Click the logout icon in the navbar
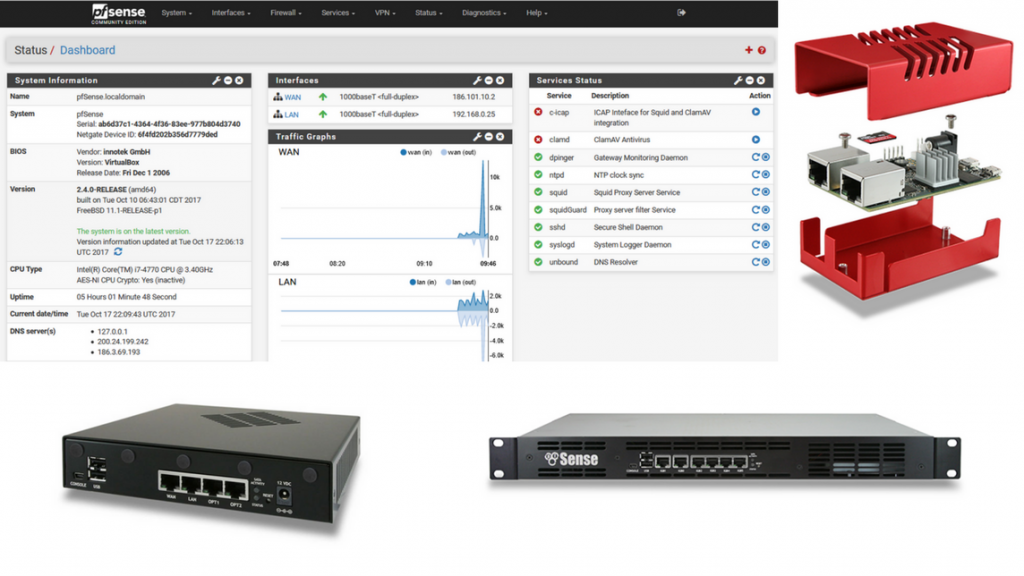The height and width of the screenshot is (576, 1024). pos(681,12)
